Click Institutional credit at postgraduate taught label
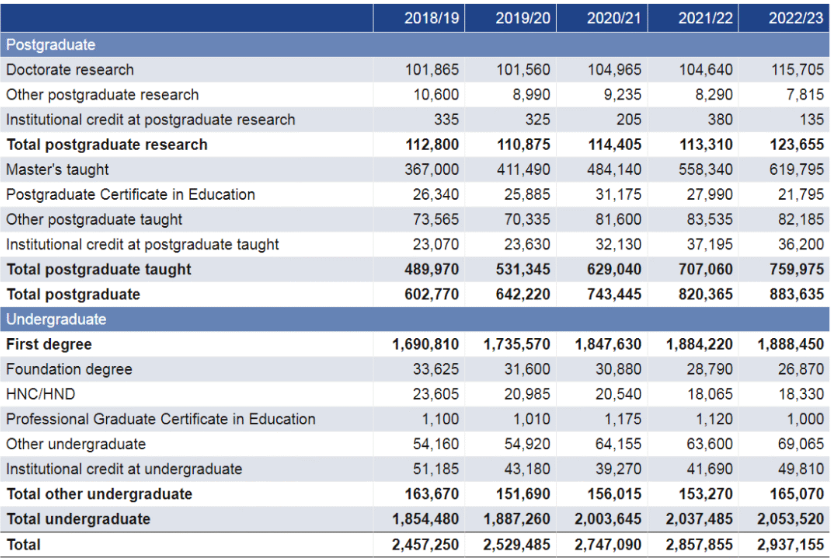This screenshot has height=560, width=833. [142, 244]
